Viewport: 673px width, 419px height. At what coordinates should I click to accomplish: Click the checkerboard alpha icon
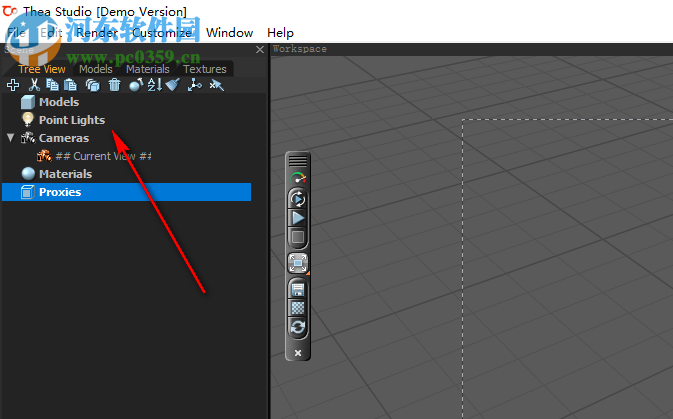point(298,308)
